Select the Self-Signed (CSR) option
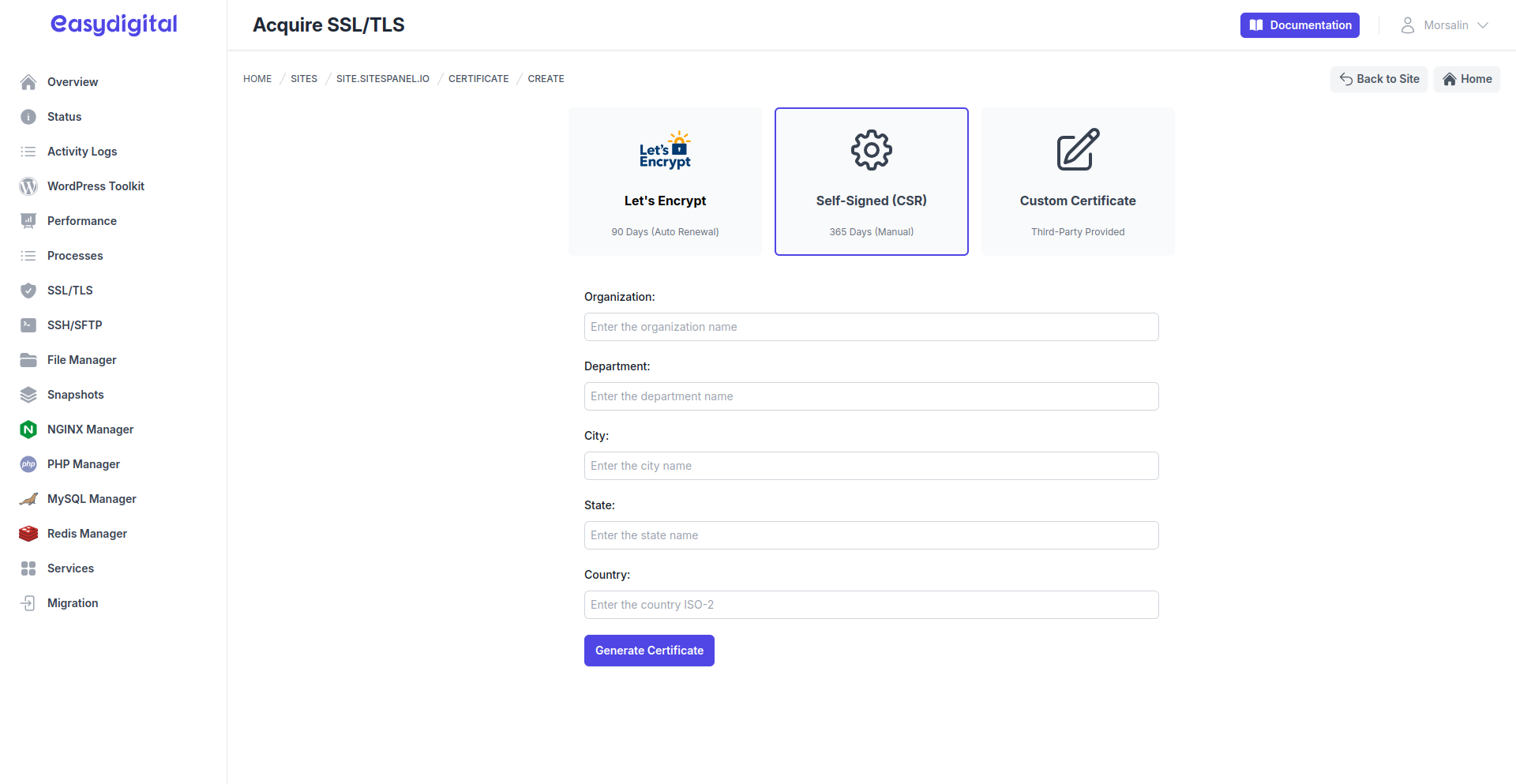The width and height of the screenshot is (1516, 784). [x=871, y=182]
